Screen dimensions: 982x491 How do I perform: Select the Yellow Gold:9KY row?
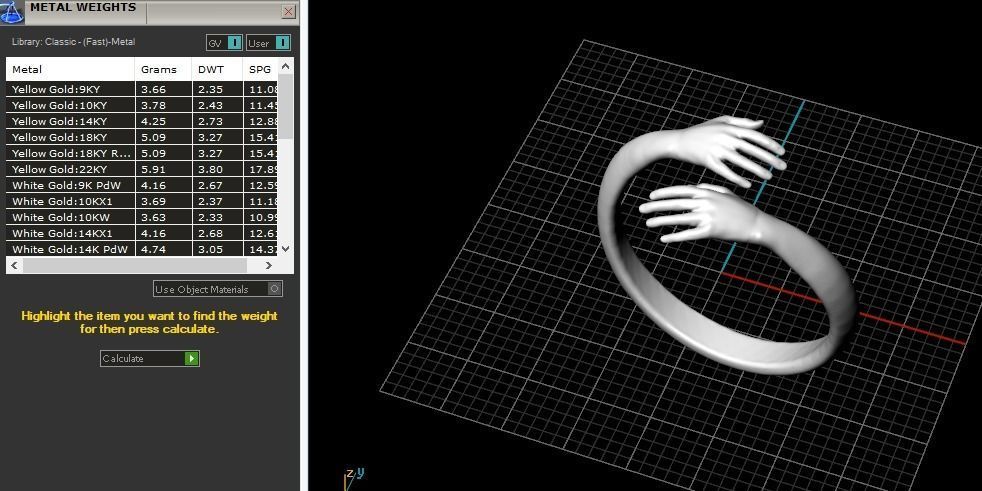coord(142,90)
